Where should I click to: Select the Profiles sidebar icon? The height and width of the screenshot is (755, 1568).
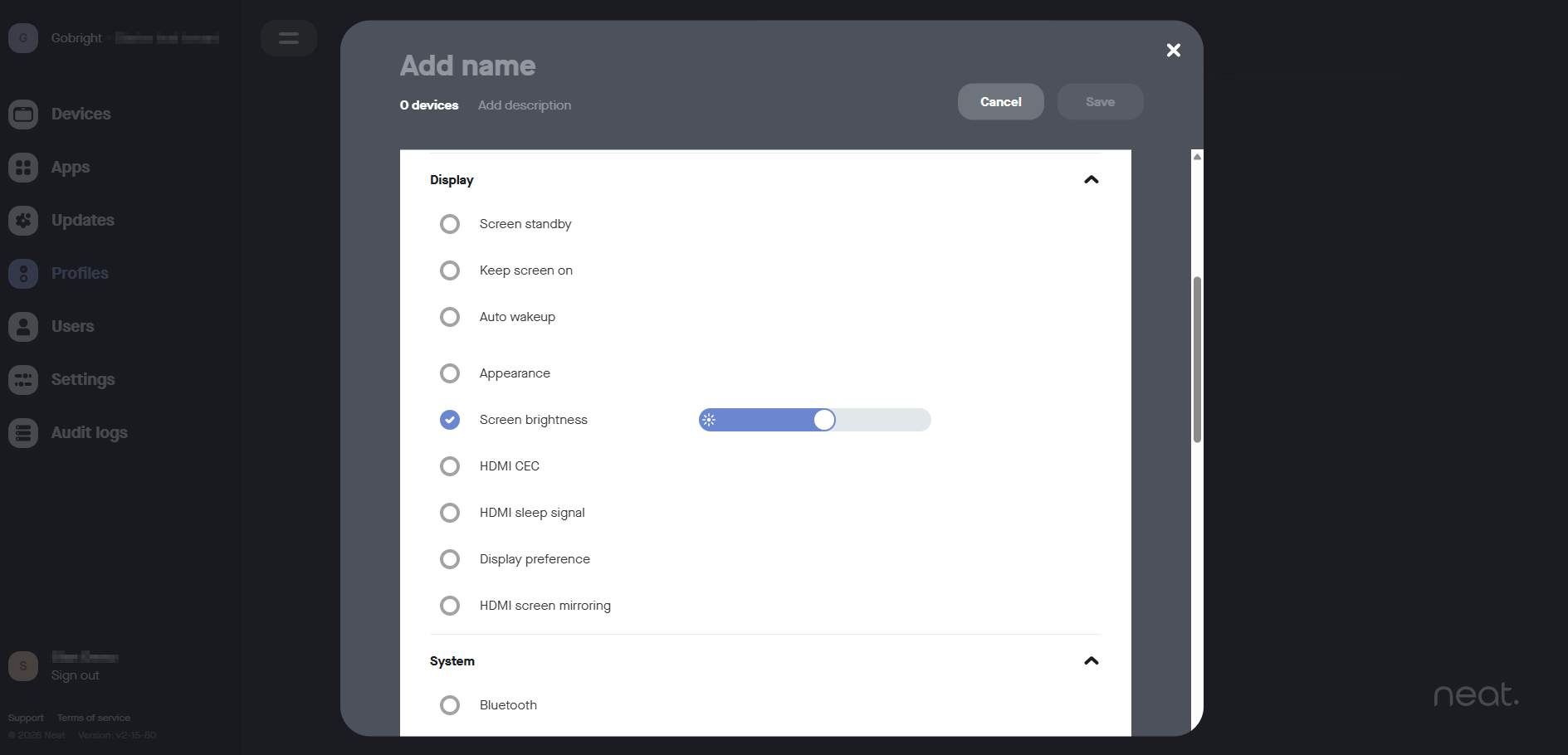point(23,273)
